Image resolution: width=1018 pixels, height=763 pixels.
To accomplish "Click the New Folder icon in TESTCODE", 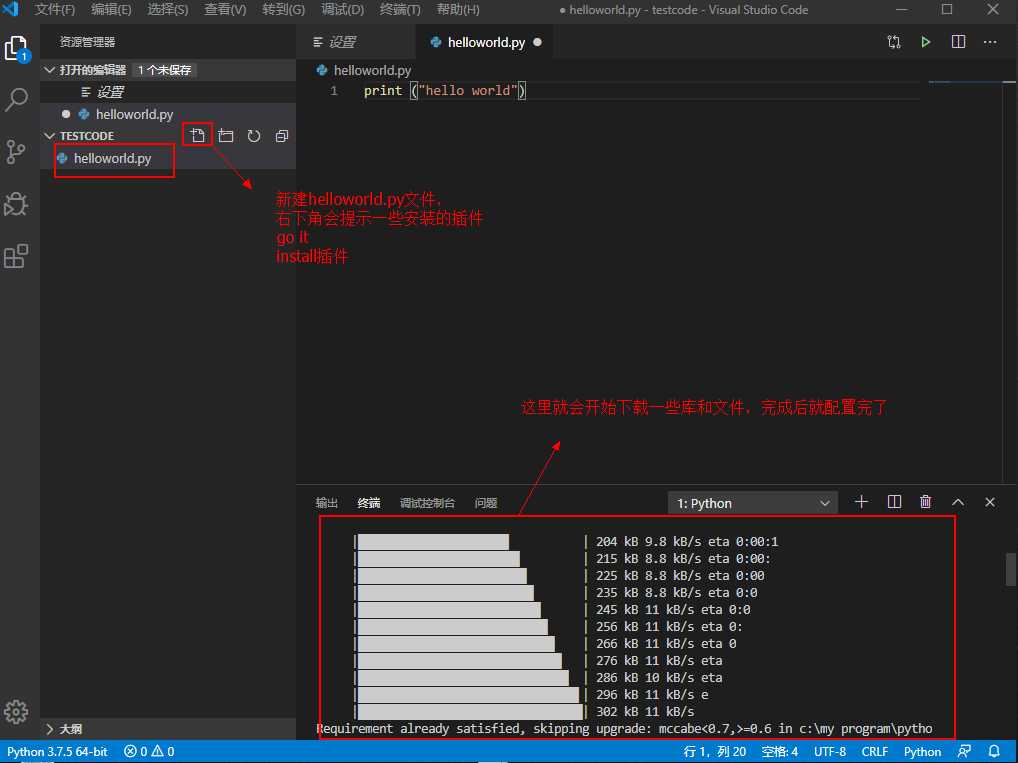I will 225,136.
